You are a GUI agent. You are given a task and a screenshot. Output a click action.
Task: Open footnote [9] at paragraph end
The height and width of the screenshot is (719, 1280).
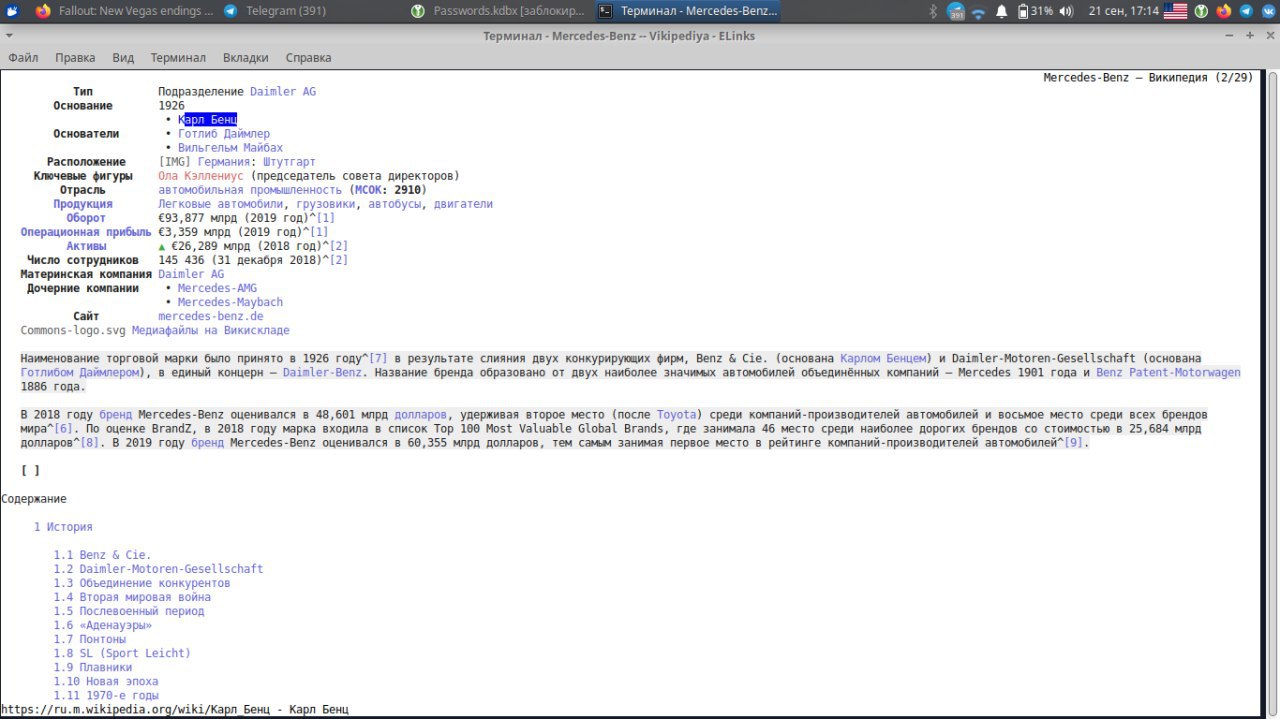1073,441
